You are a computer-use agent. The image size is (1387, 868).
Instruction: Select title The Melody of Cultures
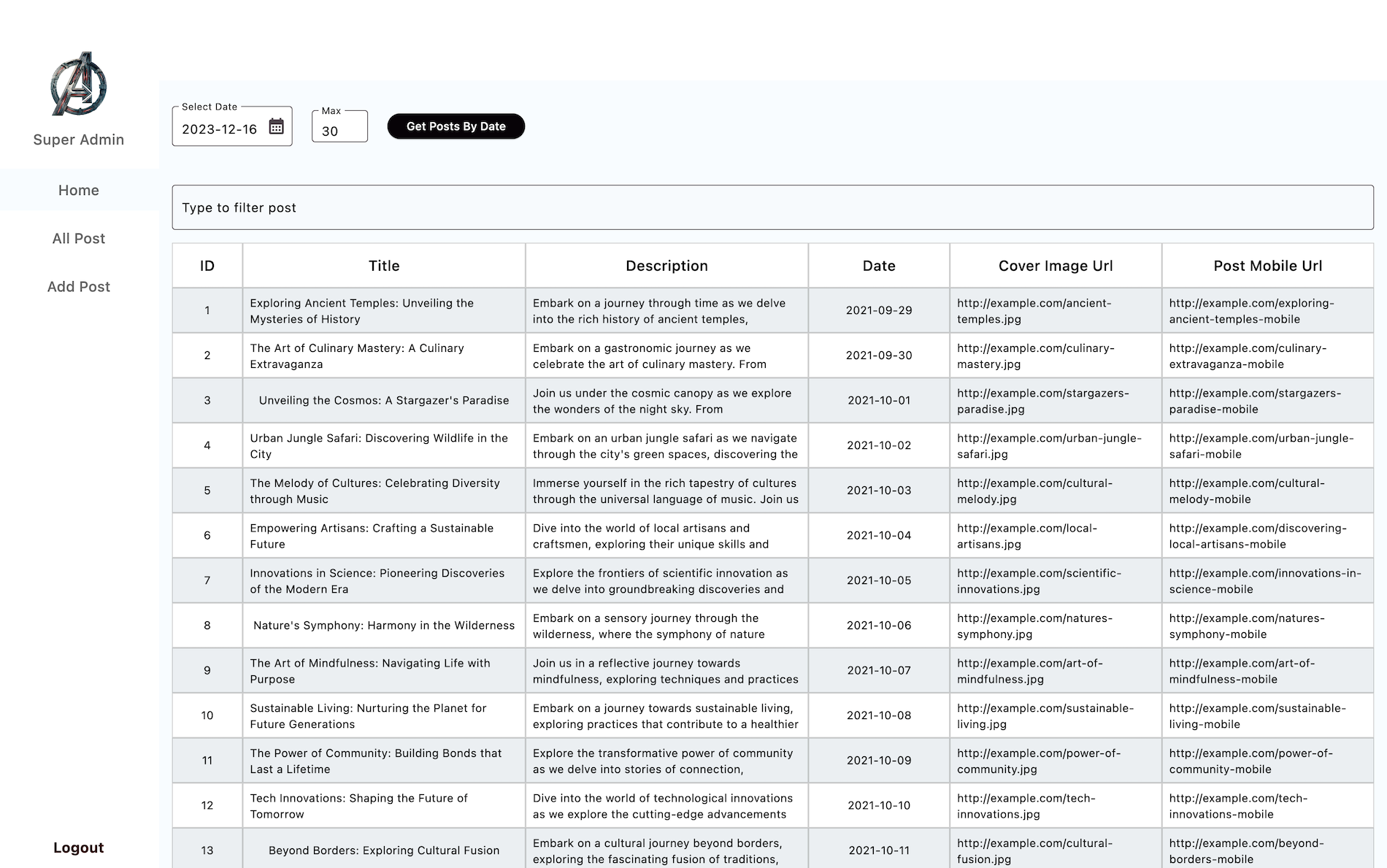point(375,491)
